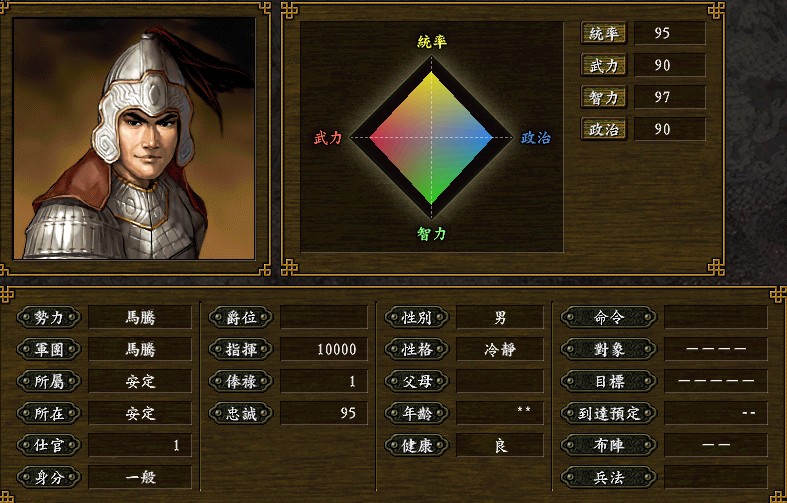Click the 性格 label plaque

[417, 349]
